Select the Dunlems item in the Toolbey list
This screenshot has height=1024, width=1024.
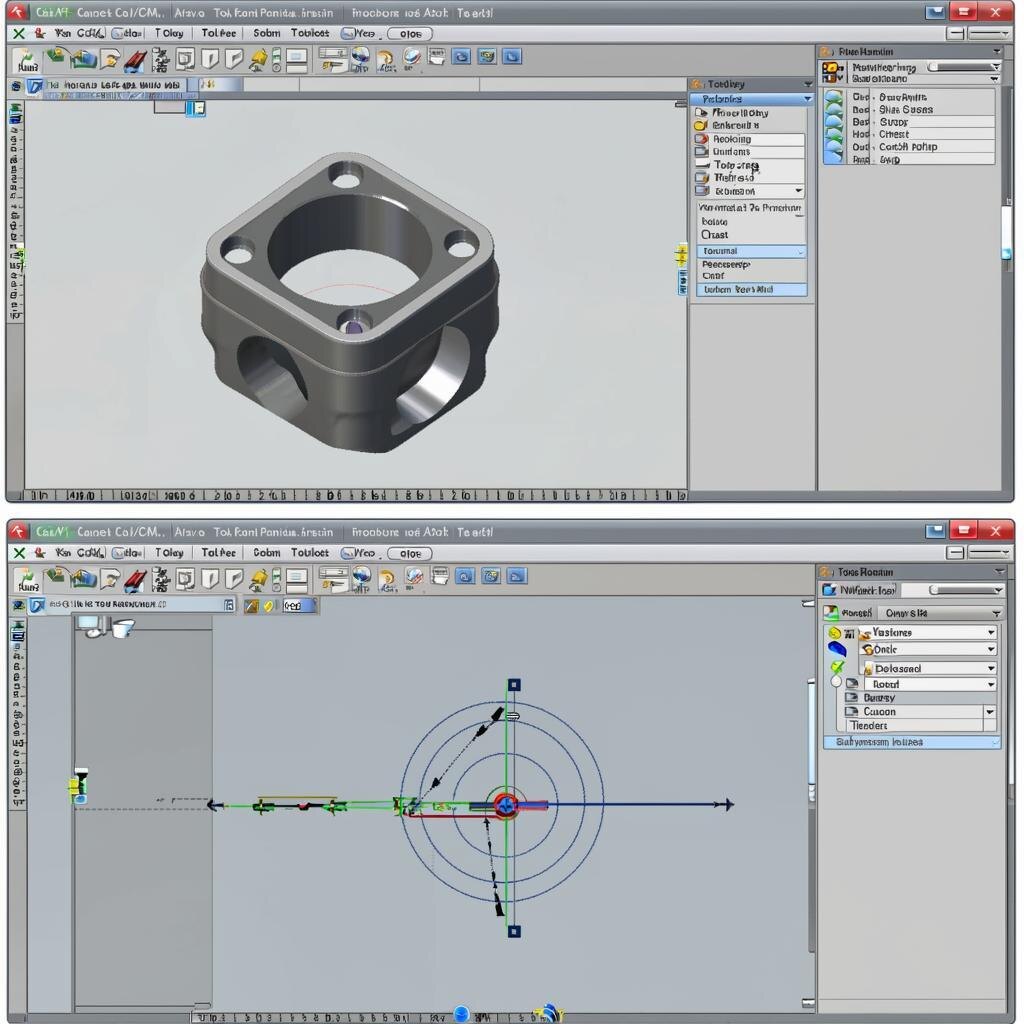[x=750, y=152]
